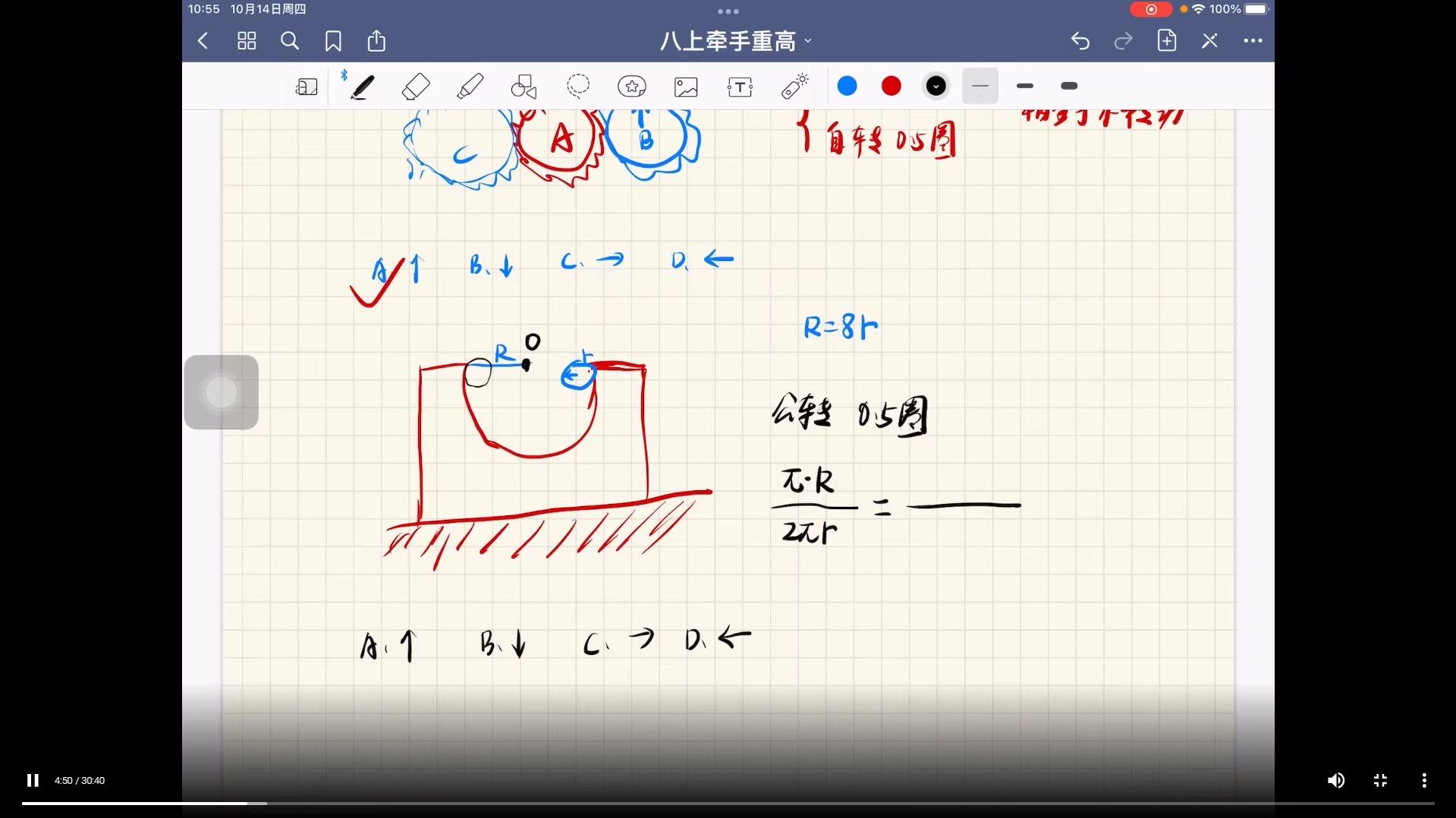The height and width of the screenshot is (818, 1456).
Task: Activate the Laser pointer tool
Action: 794,87
